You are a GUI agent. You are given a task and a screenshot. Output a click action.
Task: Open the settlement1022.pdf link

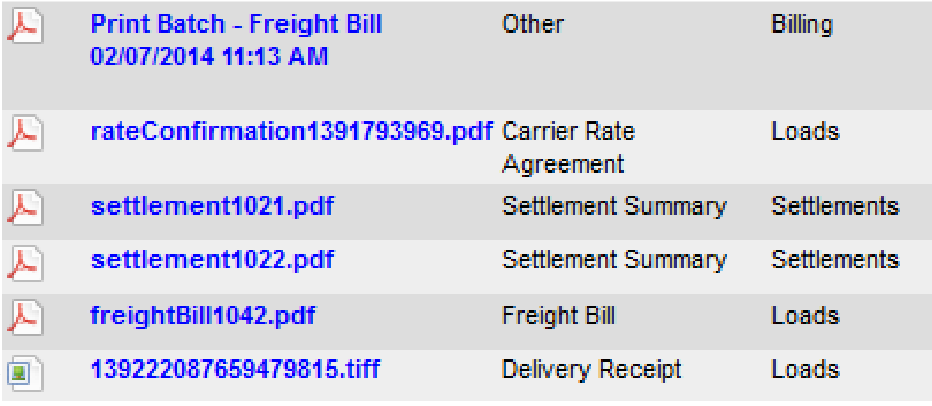(x=212, y=260)
